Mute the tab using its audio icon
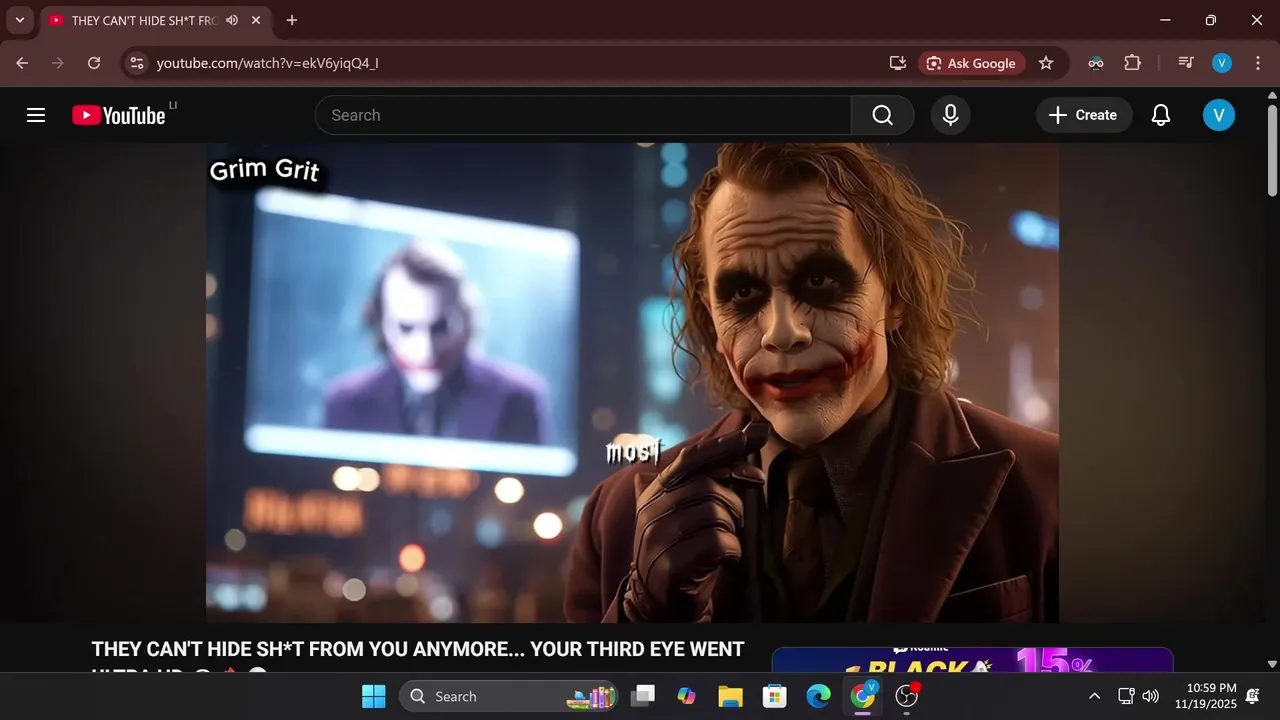Screen dimensions: 1280x720 click(x=232, y=20)
